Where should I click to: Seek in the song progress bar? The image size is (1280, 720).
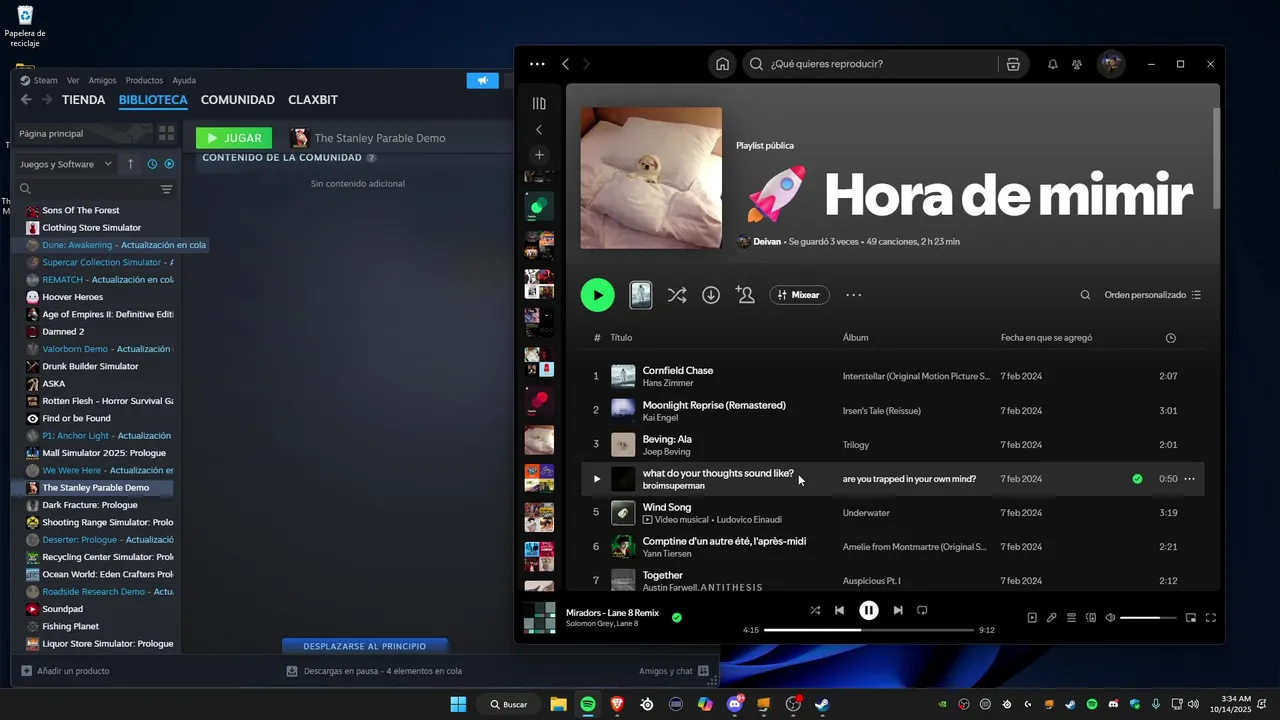coord(869,630)
